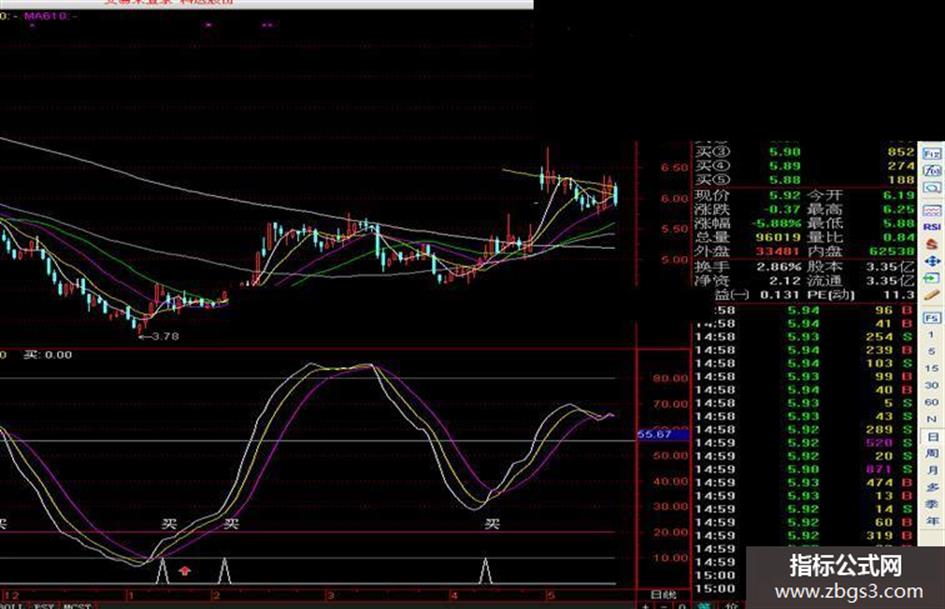Click the rightmost 买 buy signal label
The image size is (945, 609).
pos(492,524)
